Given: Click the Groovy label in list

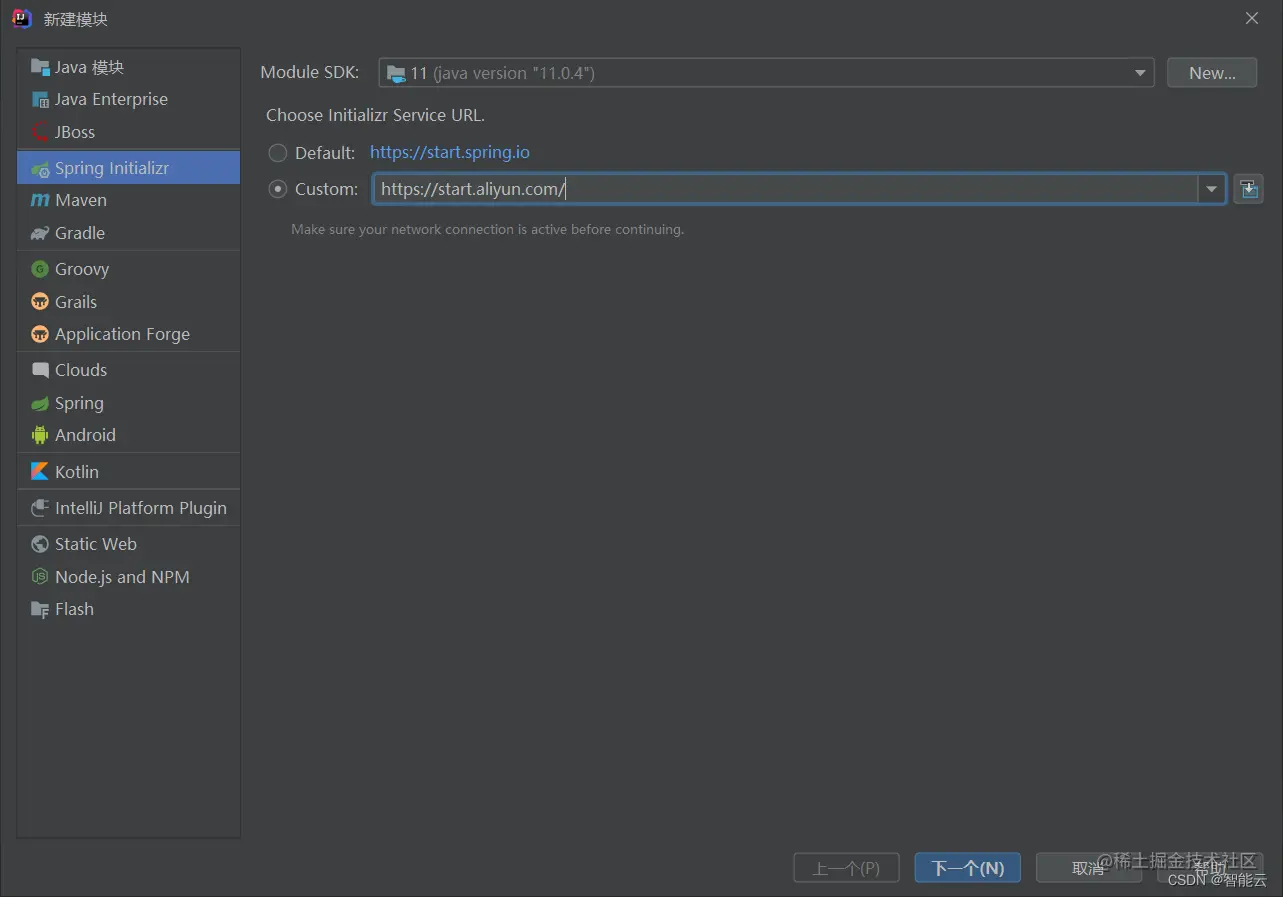Looking at the screenshot, I should tap(82, 269).
